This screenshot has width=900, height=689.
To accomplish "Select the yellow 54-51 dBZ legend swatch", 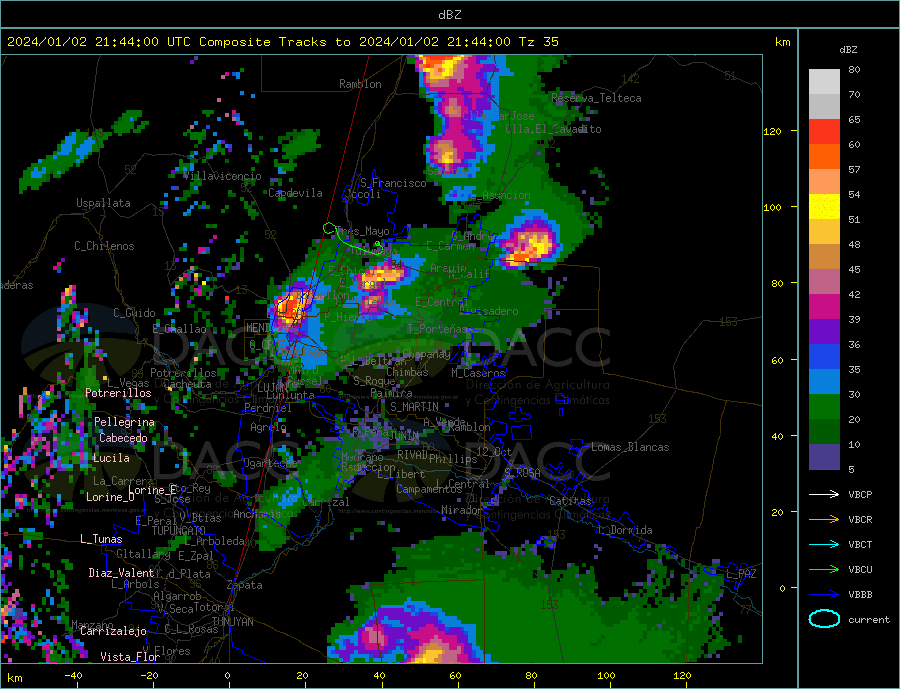I will point(824,207).
